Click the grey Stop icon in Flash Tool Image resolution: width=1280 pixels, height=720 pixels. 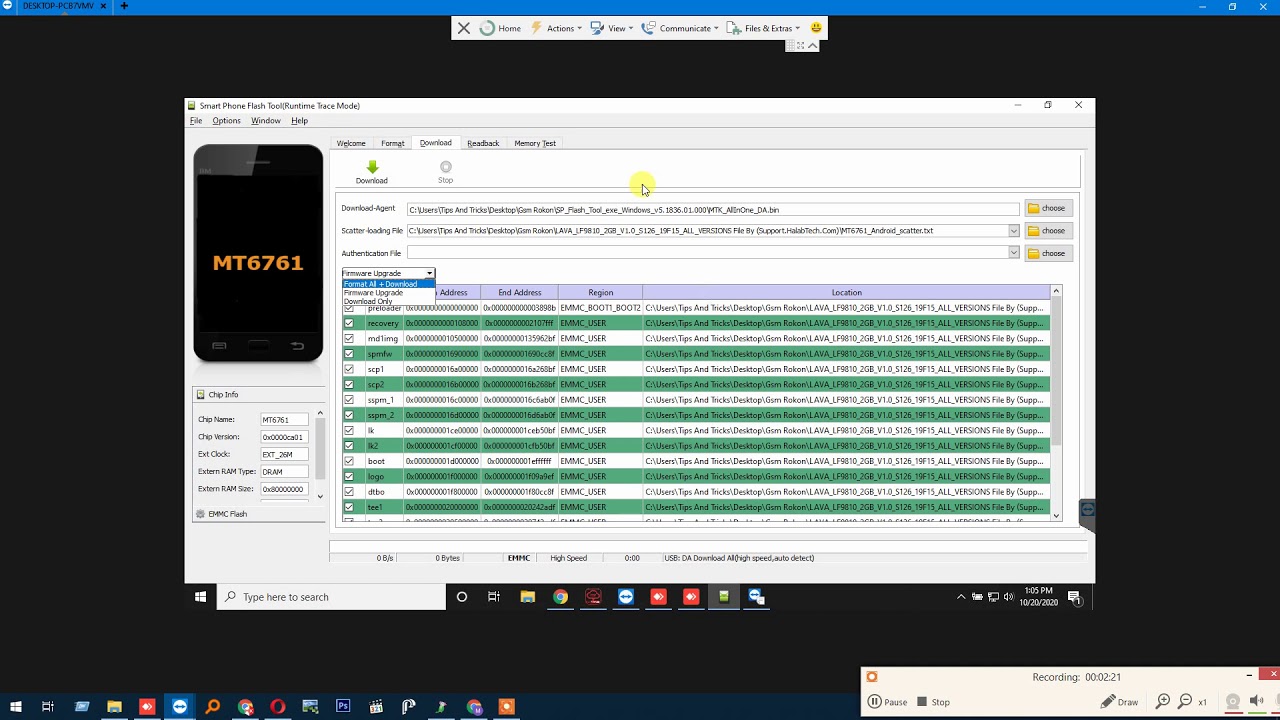coord(445,167)
